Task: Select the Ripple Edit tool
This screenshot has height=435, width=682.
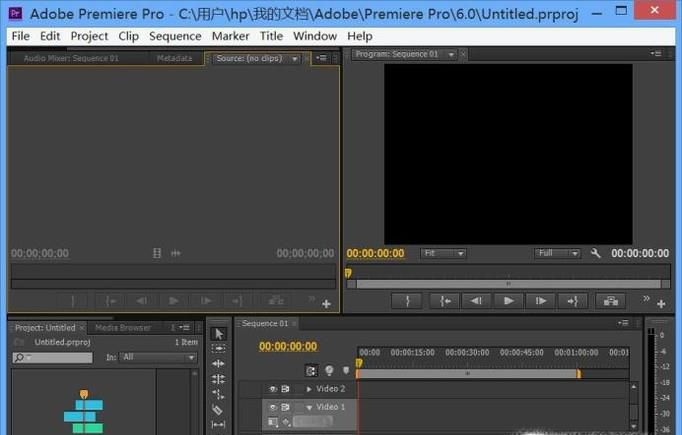Action: (x=218, y=363)
